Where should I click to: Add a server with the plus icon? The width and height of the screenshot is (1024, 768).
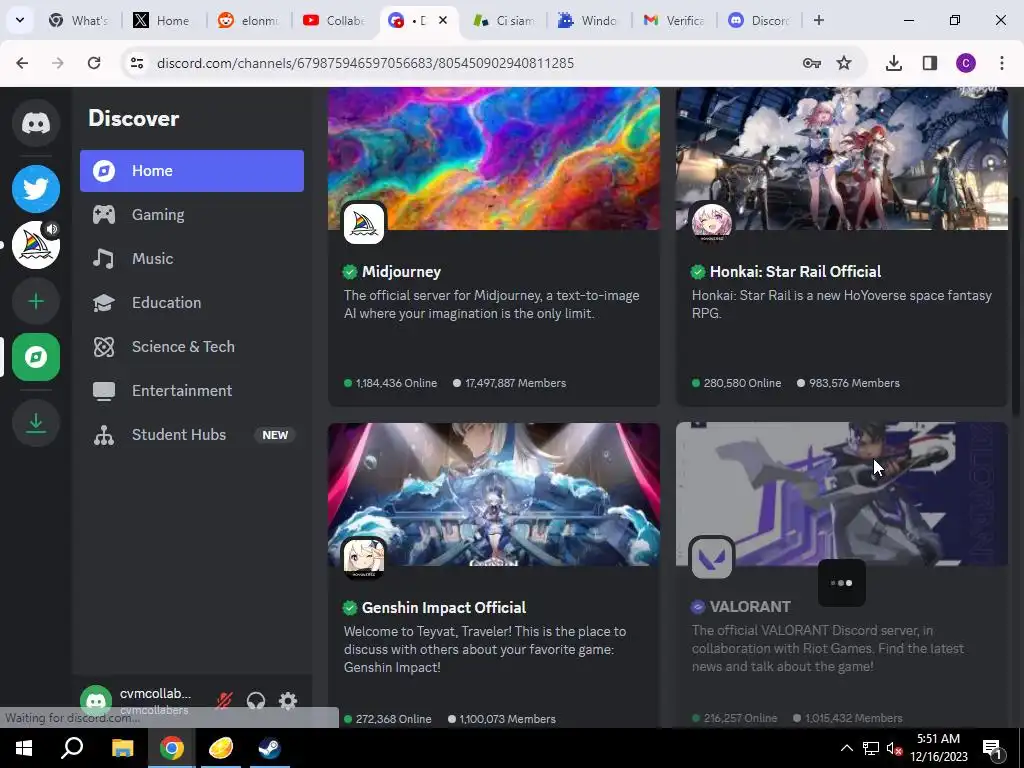(x=36, y=301)
